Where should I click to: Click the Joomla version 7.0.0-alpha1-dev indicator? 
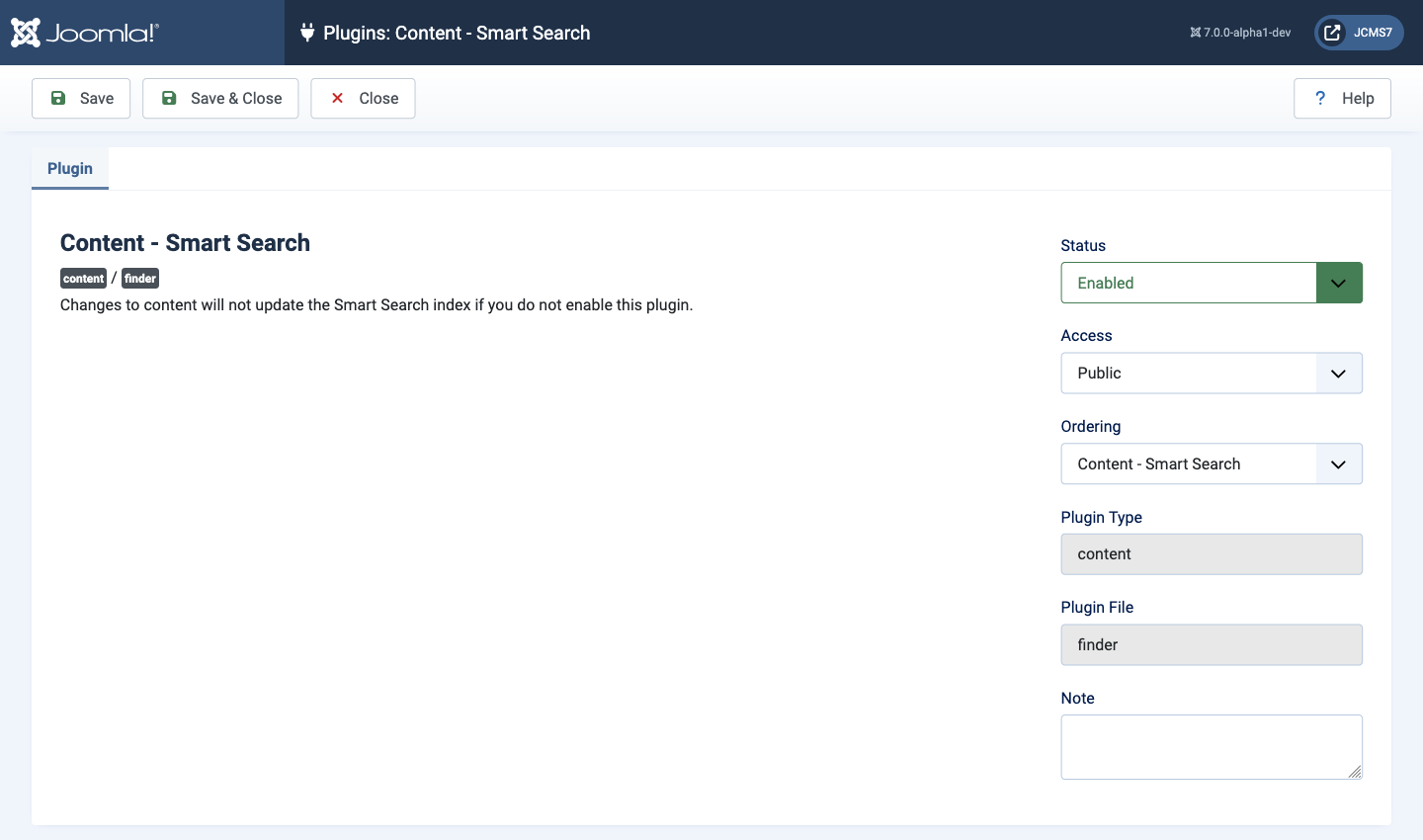click(x=1240, y=33)
